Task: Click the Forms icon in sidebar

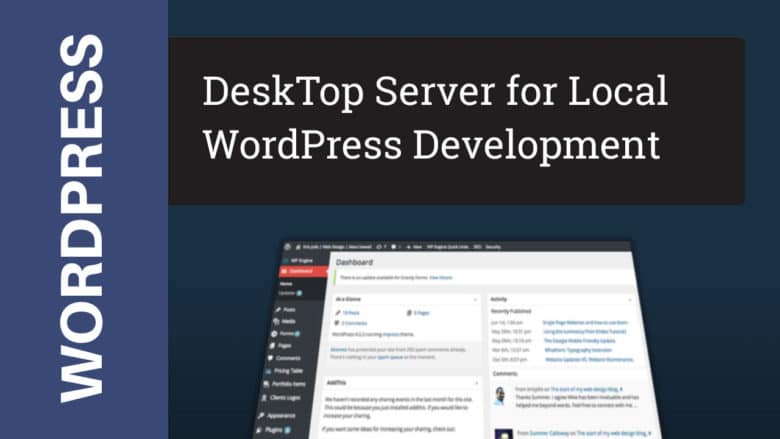Action: click(x=274, y=334)
